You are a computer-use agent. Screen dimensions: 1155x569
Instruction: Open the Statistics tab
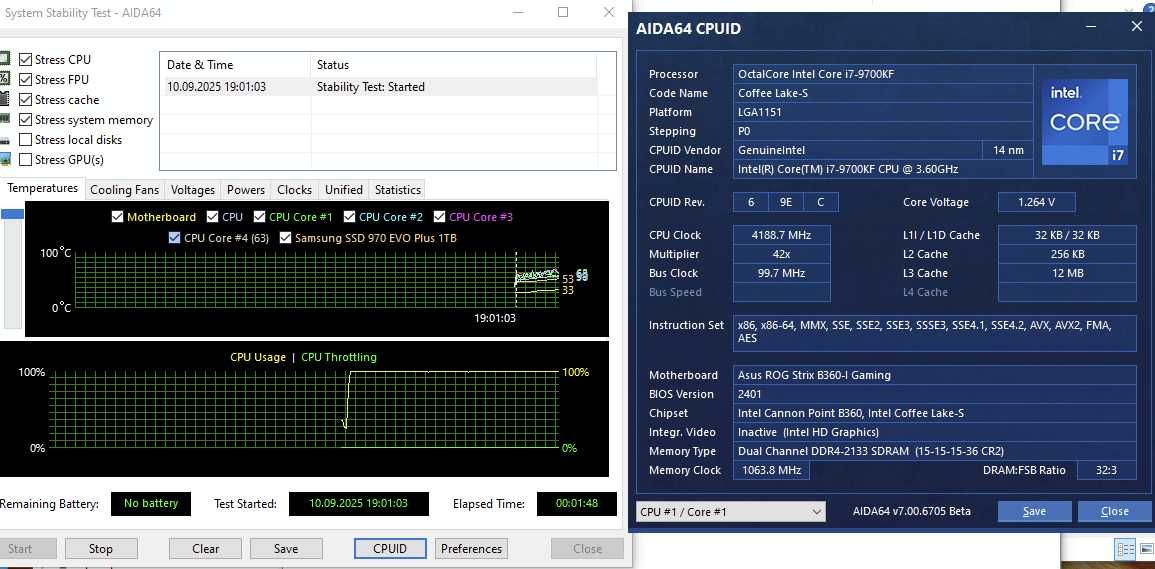(398, 189)
